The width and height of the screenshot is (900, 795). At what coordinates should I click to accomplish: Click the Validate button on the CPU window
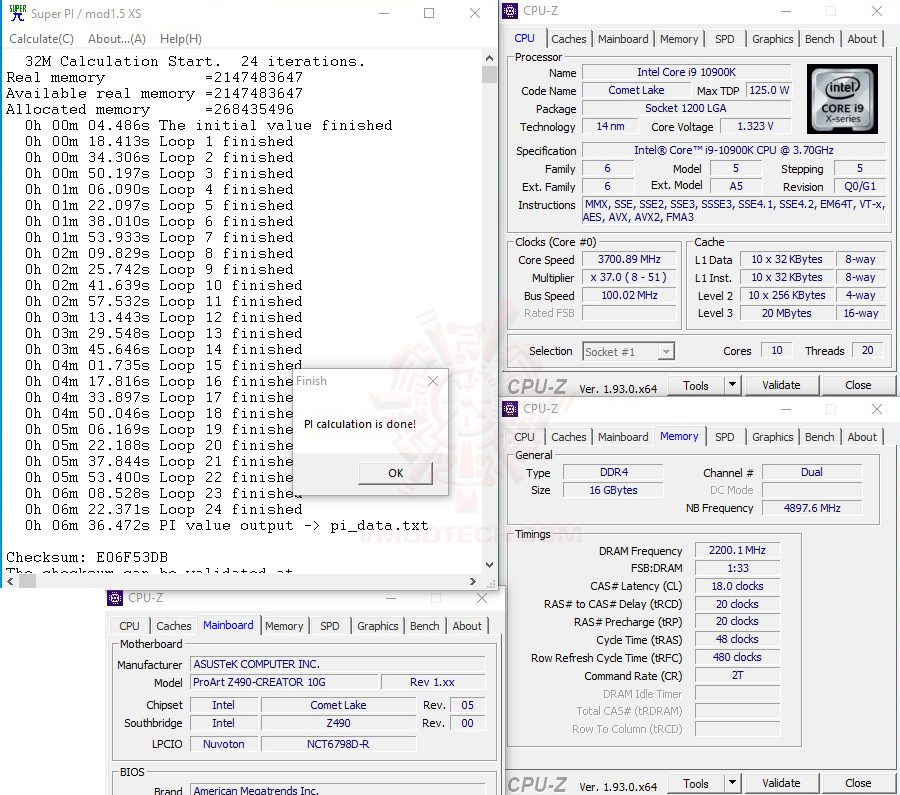coord(781,384)
